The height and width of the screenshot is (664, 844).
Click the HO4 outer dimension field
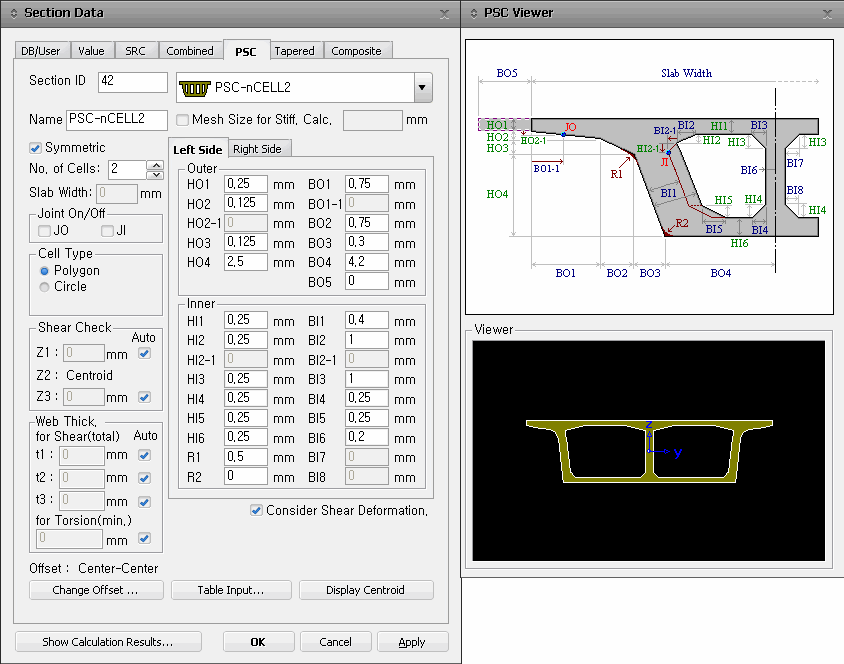point(245,262)
